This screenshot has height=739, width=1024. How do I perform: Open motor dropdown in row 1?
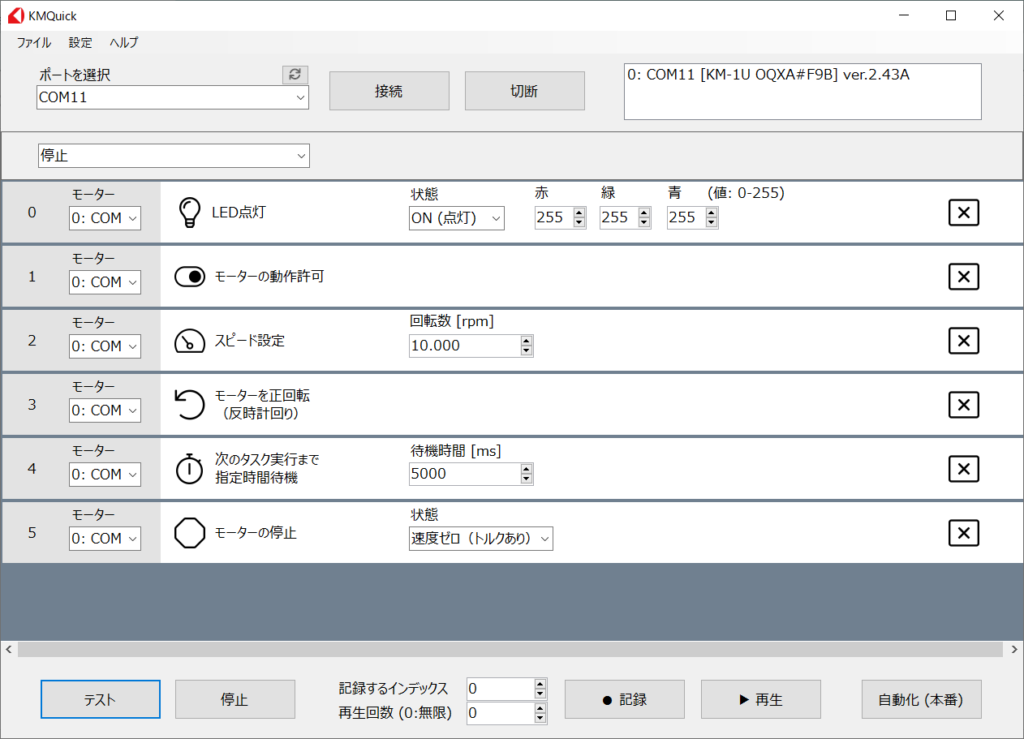click(x=105, y=282)
